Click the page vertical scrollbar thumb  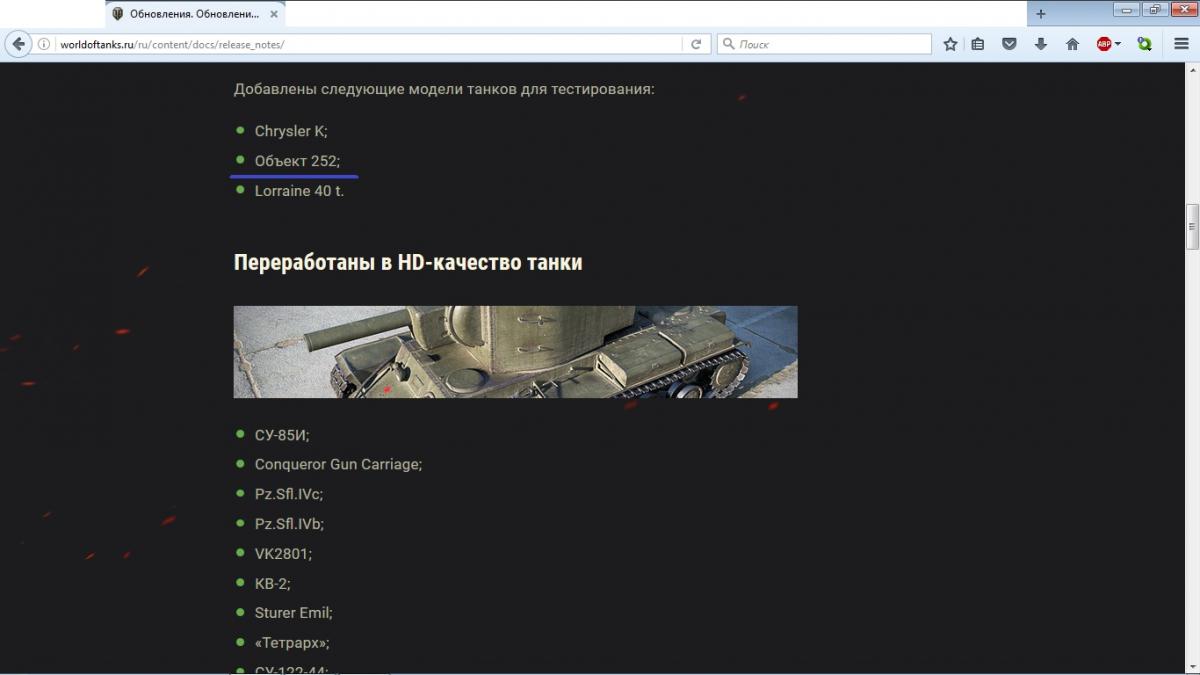point(1192,226)
